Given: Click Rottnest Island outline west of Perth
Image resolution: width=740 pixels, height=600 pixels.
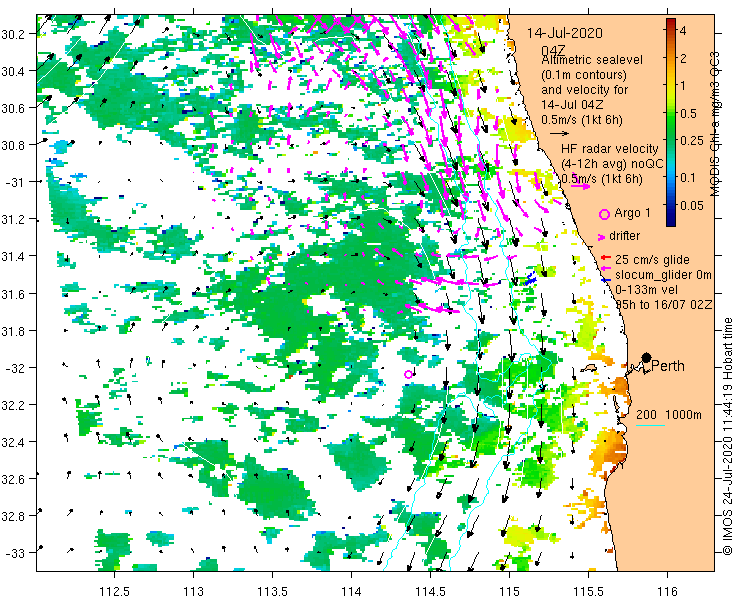Looking at the screenshot, I should click(x=590, y=368).
